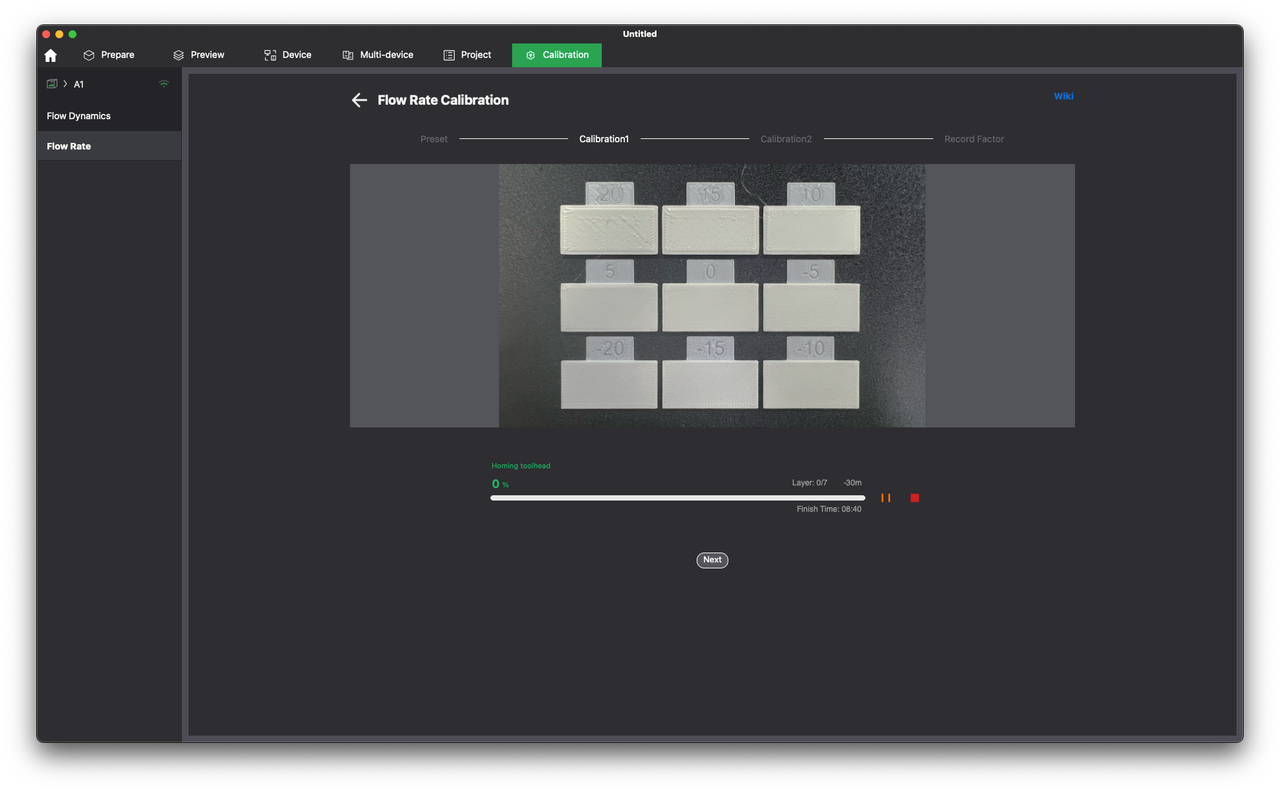Stop the print with the red square
This screenshot has height=791, width=1280.
coord(914,498)
